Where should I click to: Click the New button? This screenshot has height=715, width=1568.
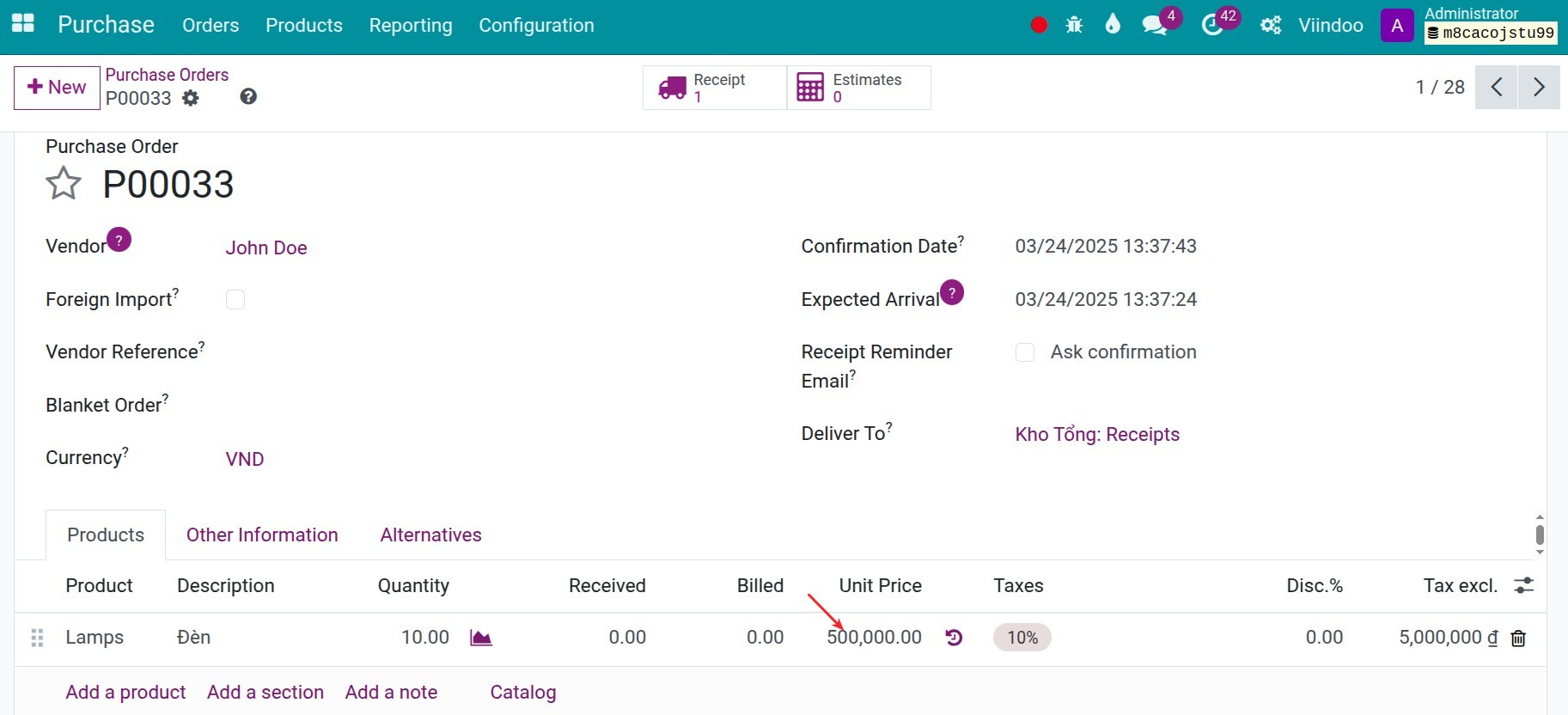[x=57, y=88]
